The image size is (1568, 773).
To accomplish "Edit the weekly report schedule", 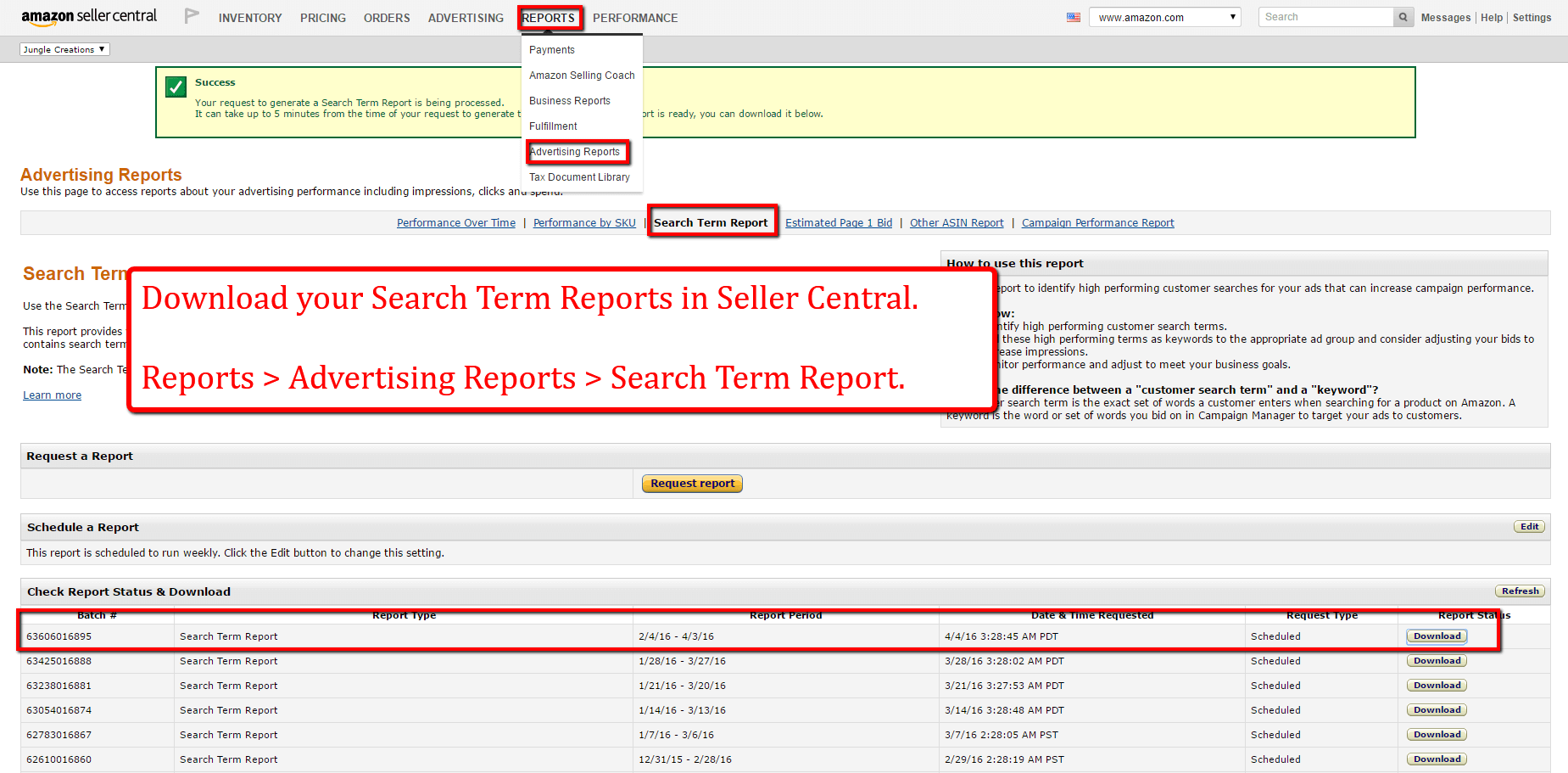I will (1529, 526).
